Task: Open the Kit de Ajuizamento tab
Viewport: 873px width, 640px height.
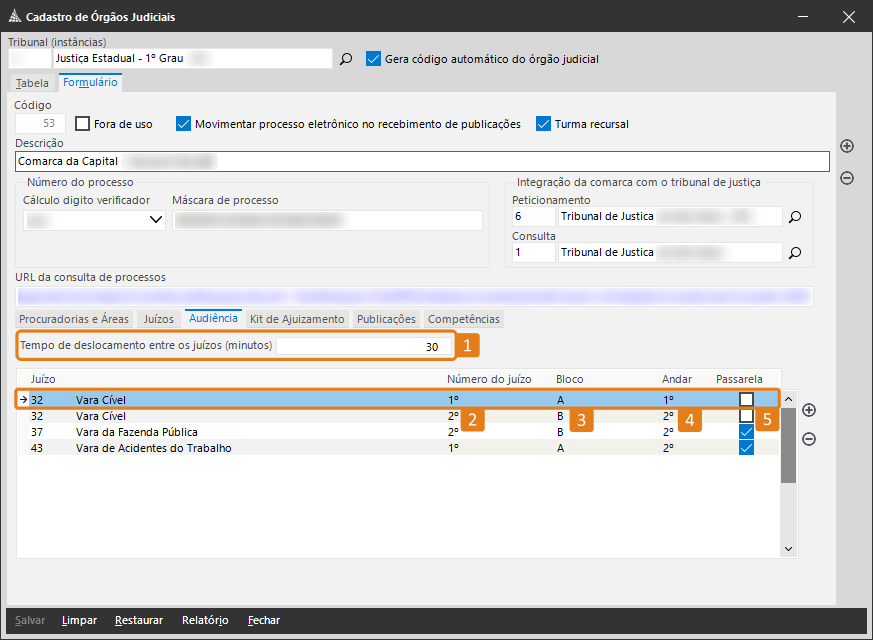Action: tap(297, 319)
